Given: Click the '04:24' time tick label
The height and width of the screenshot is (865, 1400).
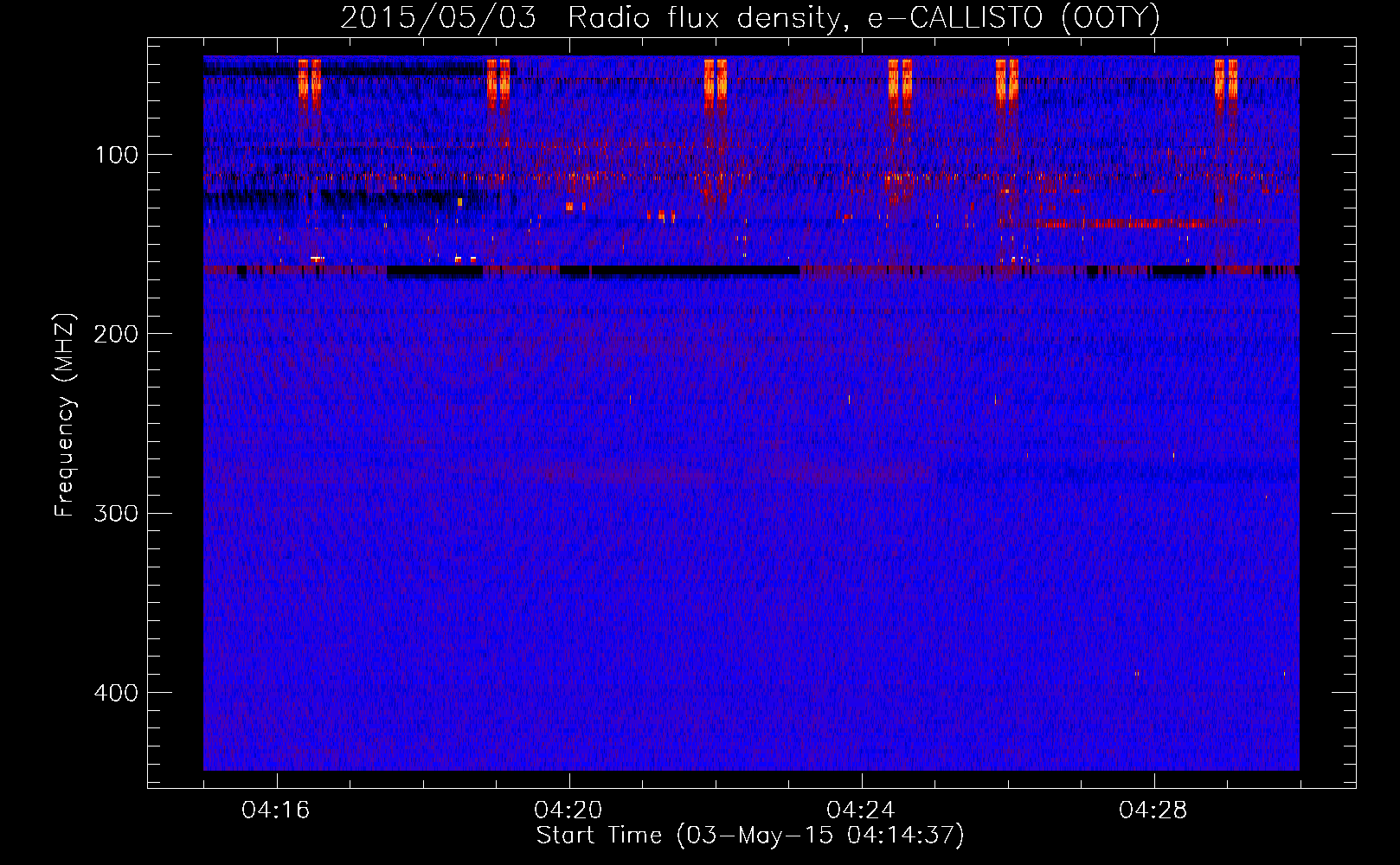Looking at the screenshot, I should point(861,811).
